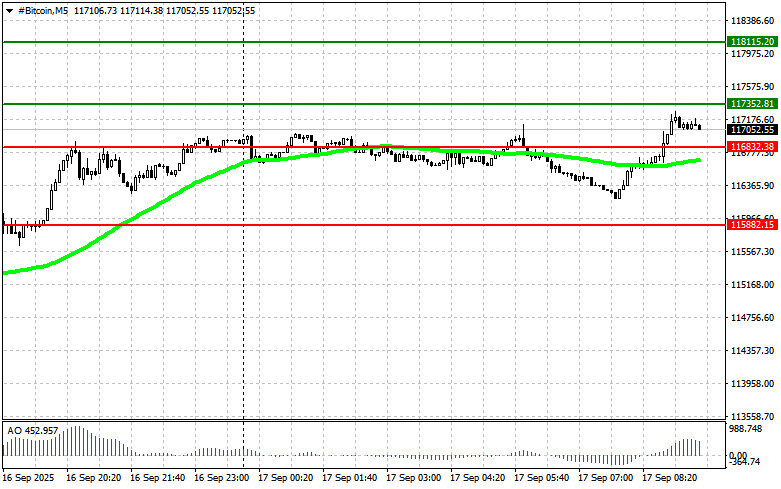Click the 17 Sep 08:20 time label
This screenshot has height=489, width=781.
671,479
